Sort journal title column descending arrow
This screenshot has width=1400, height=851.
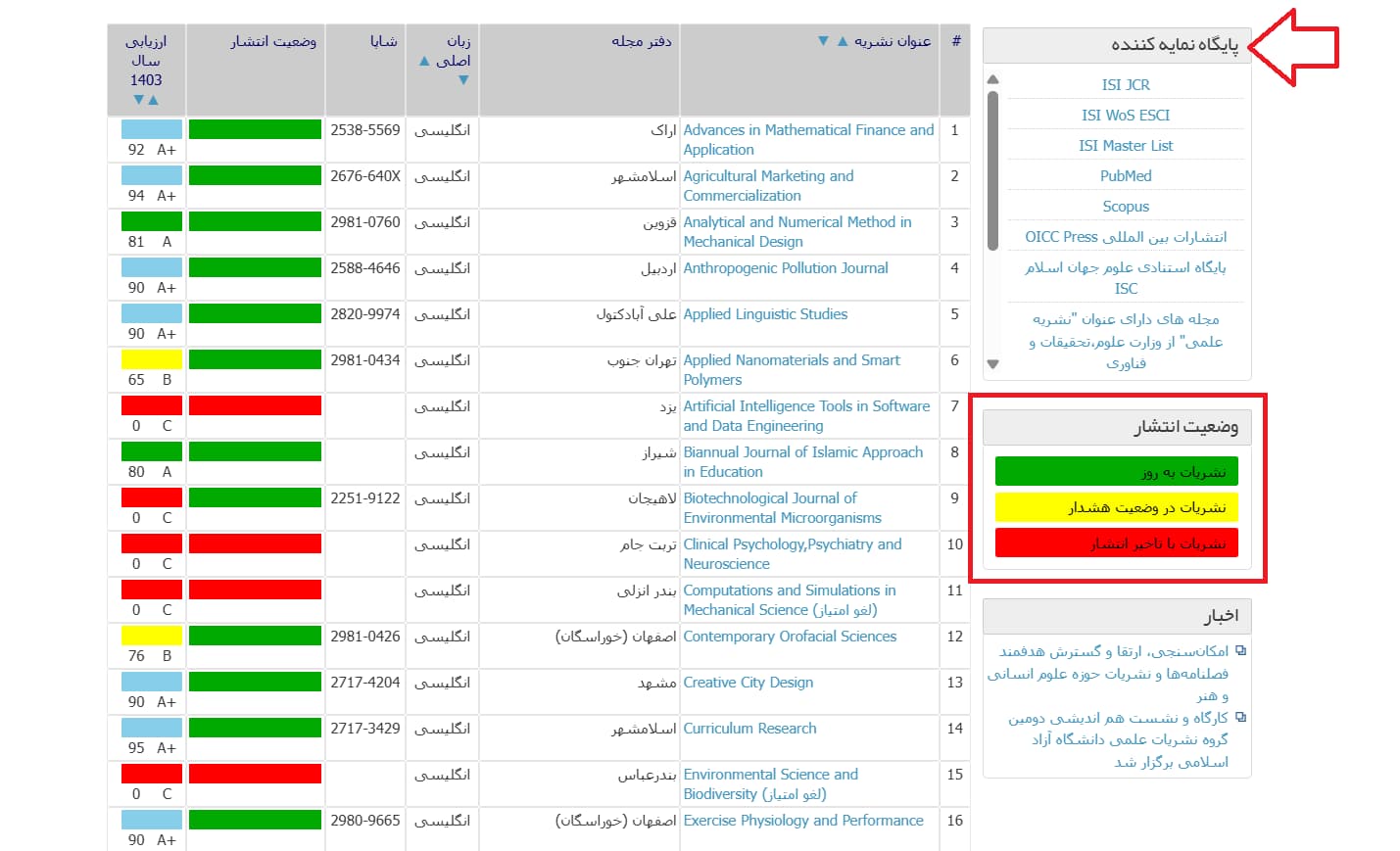click(x=824, y=41)
